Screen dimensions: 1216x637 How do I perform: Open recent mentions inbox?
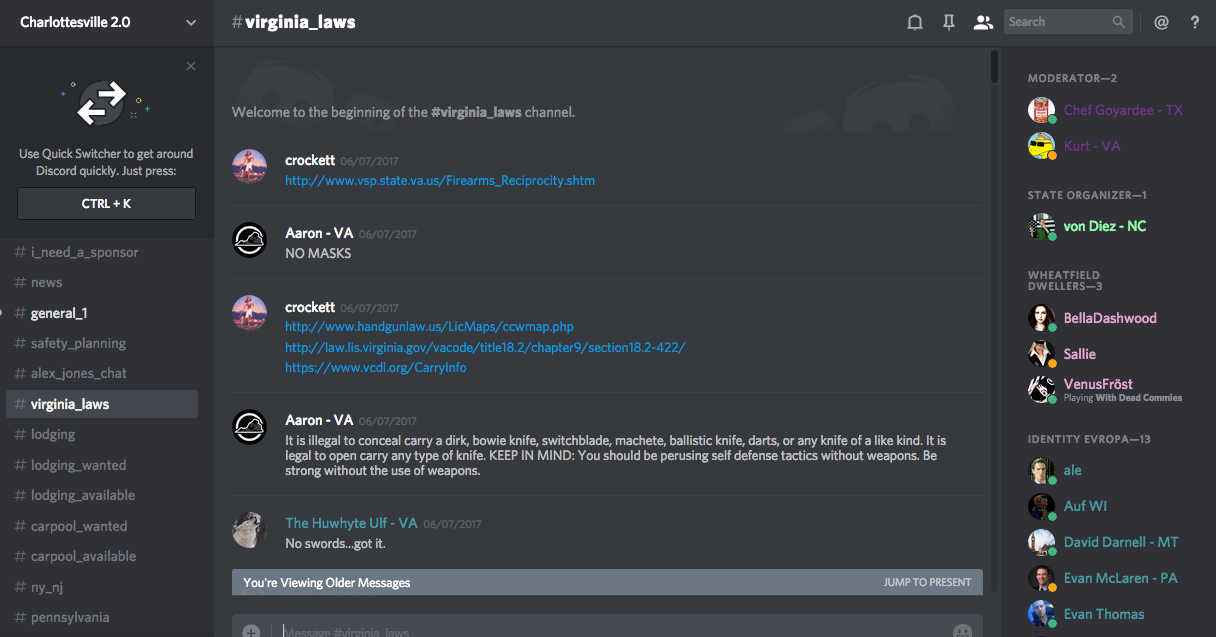pyautogui.click(x=1161, y=22)
